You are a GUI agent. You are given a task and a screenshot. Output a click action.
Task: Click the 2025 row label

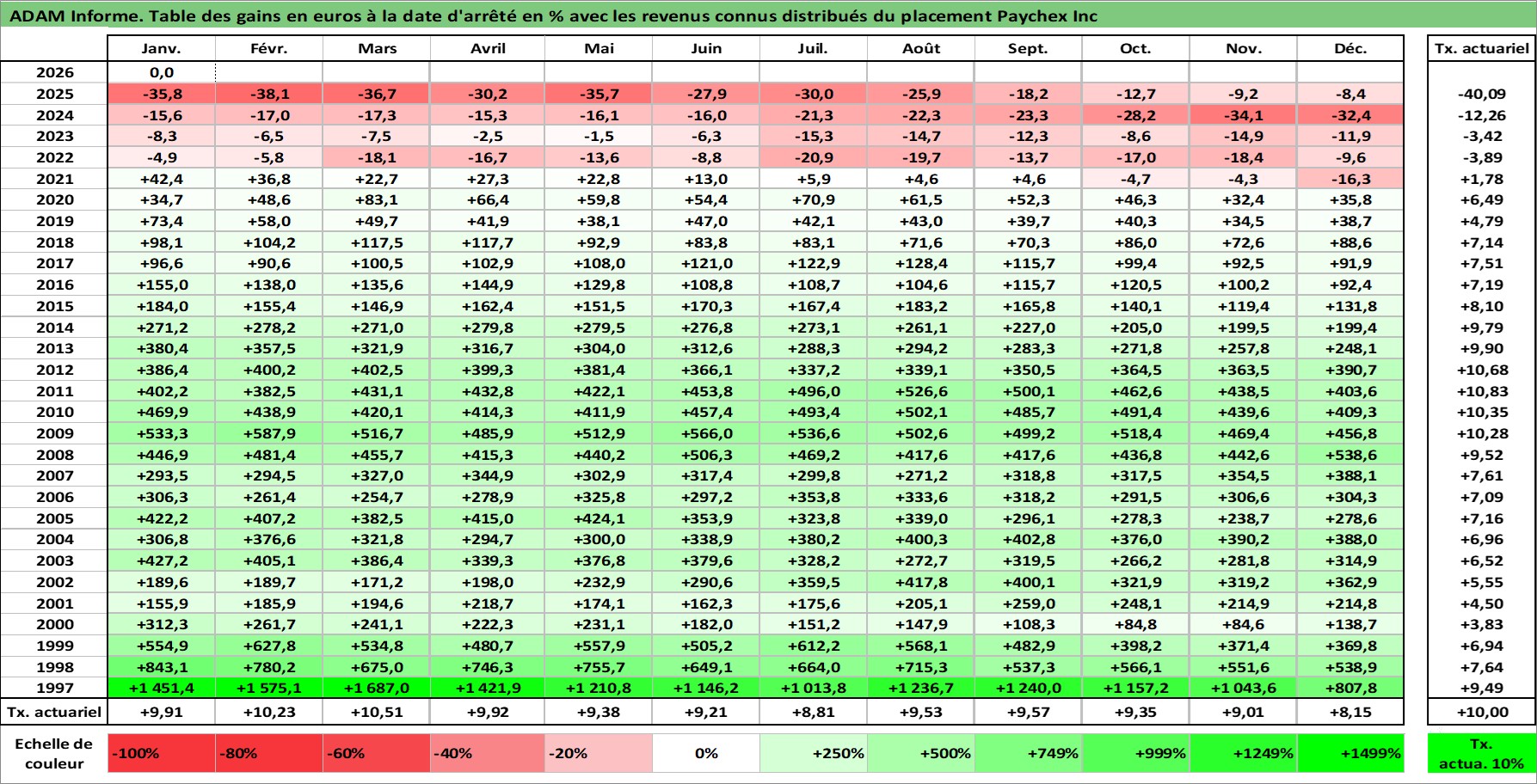pyautogui.click(x=54, y=95)
